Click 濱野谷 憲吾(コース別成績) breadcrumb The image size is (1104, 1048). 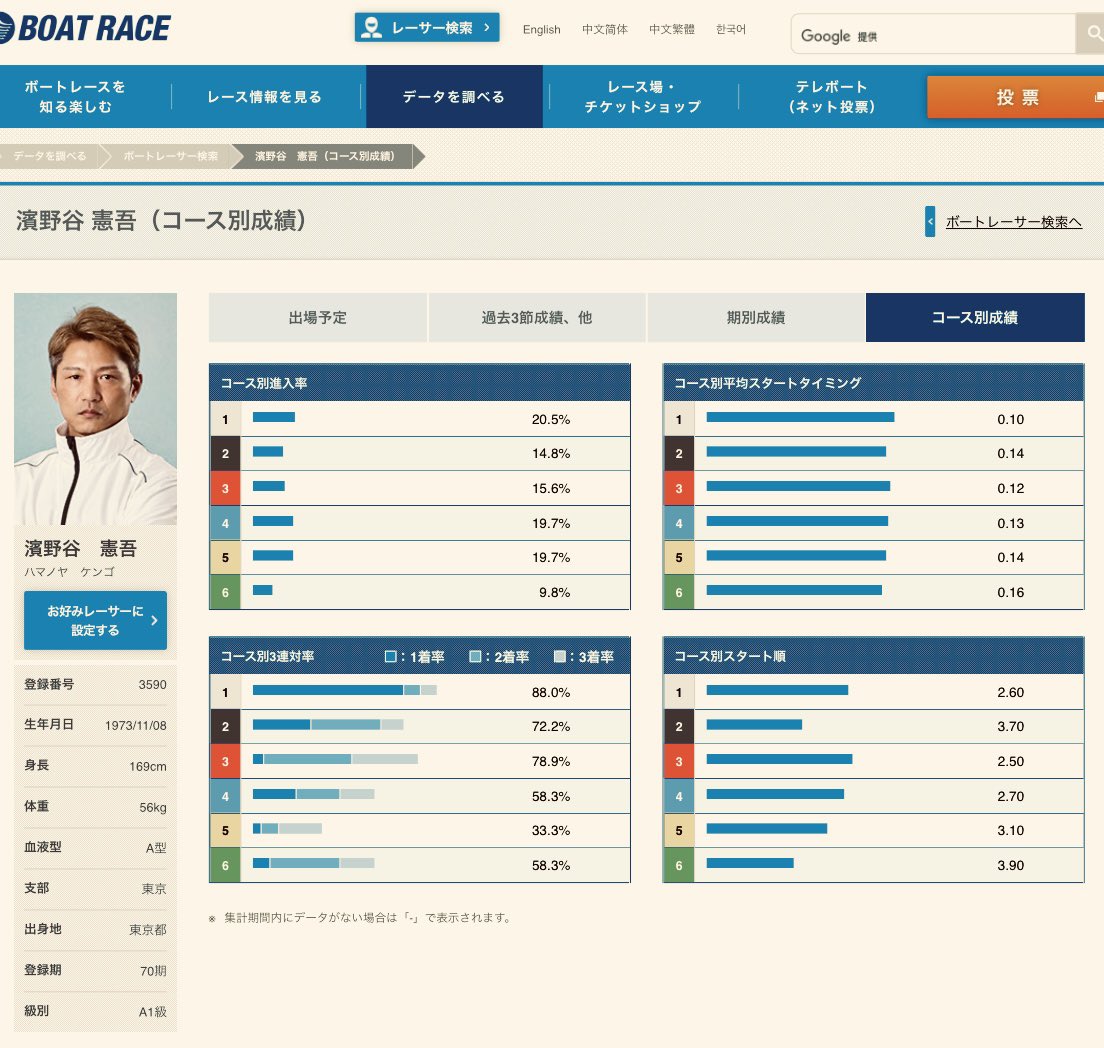(x=325, y=156)
